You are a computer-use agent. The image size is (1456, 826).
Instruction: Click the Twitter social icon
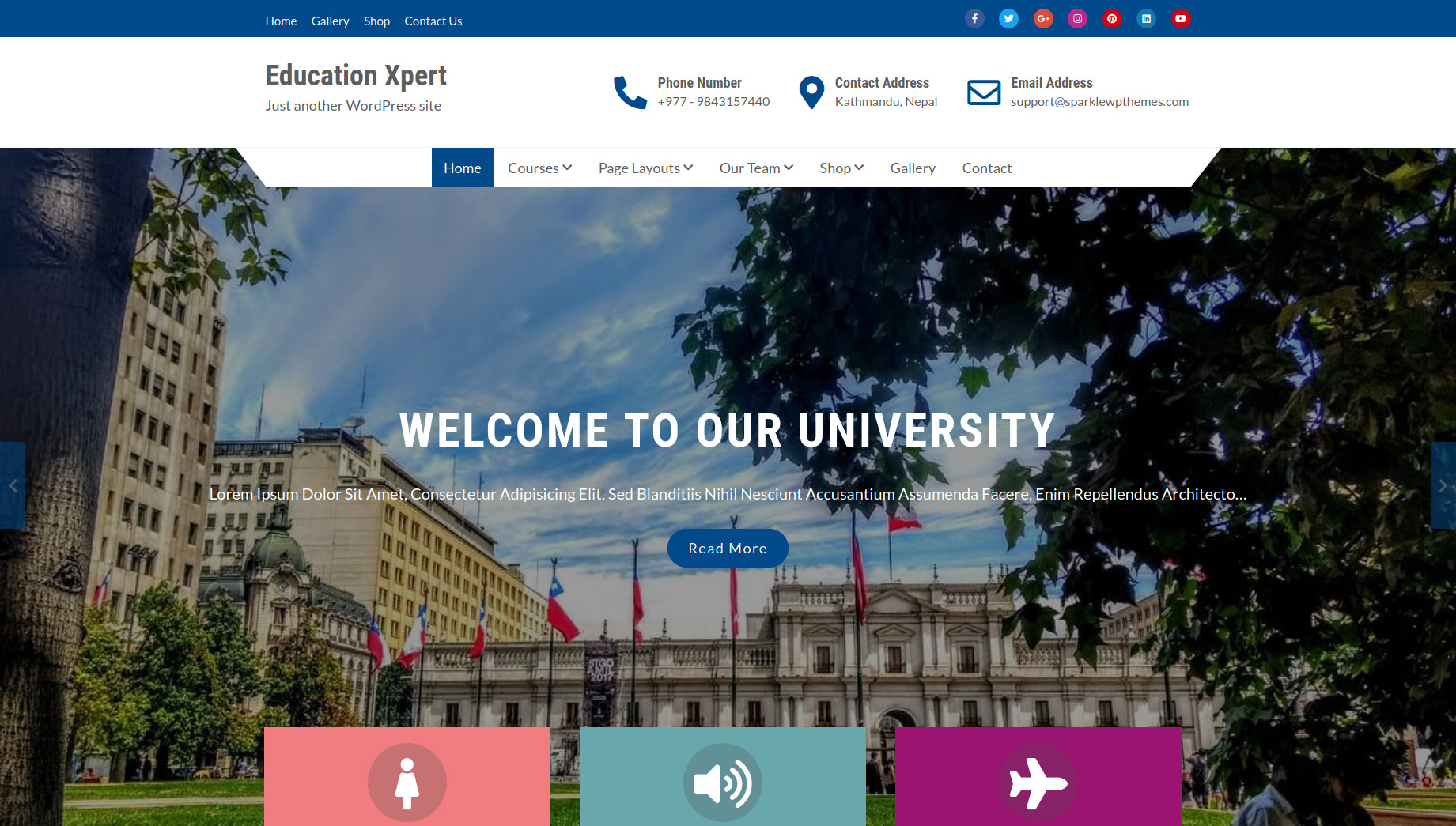point(1008,18)
